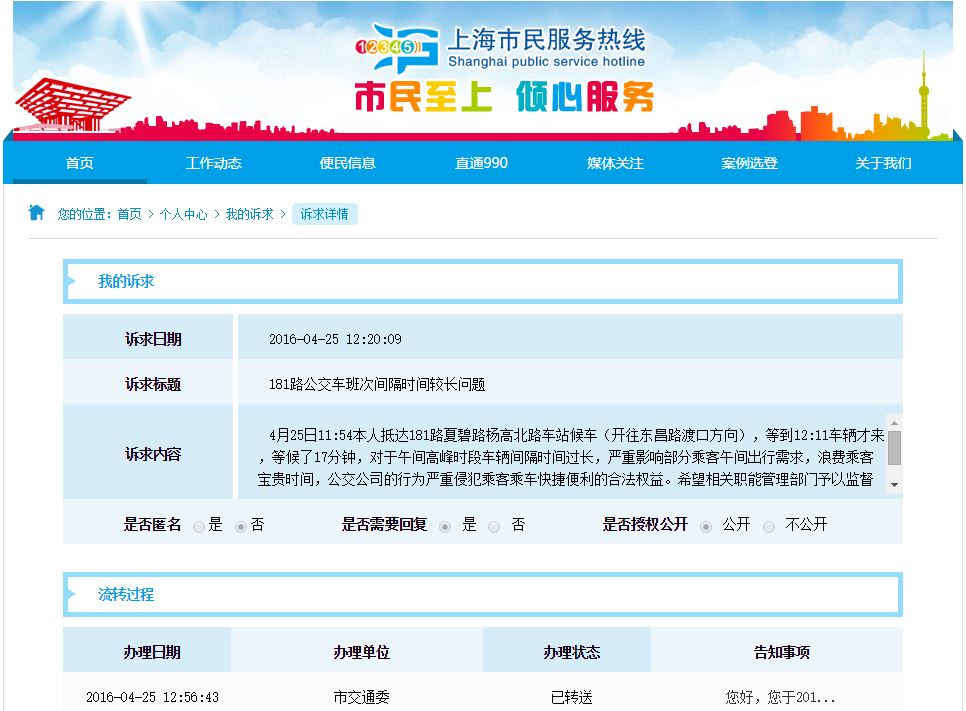
Task: Click the 诉求内容 scrollbar up arrow
Action: 895,423
